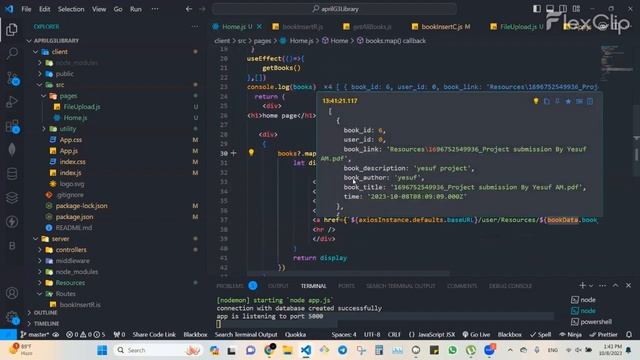
Task: Close the Home.js editor tab
Action: (x=259, y=27)
